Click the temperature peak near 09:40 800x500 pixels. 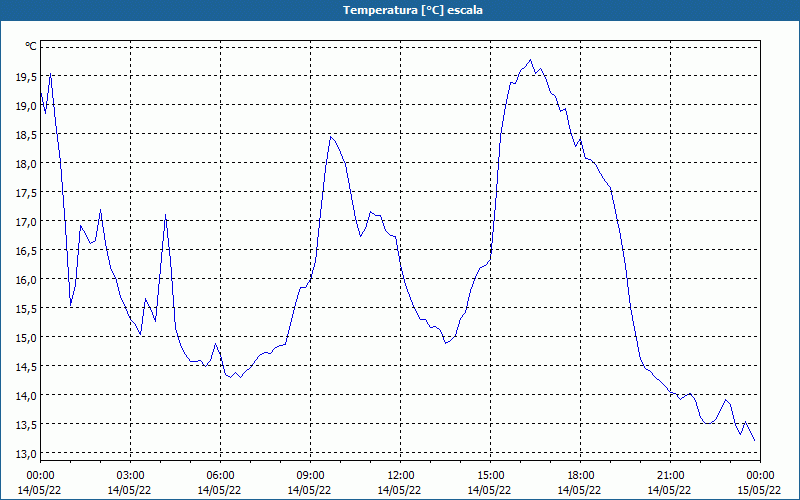point(331,137)
